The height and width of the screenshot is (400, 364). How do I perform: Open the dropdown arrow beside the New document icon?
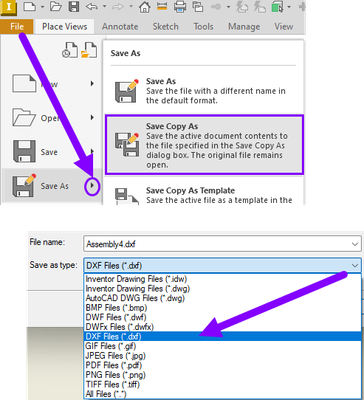42,7
